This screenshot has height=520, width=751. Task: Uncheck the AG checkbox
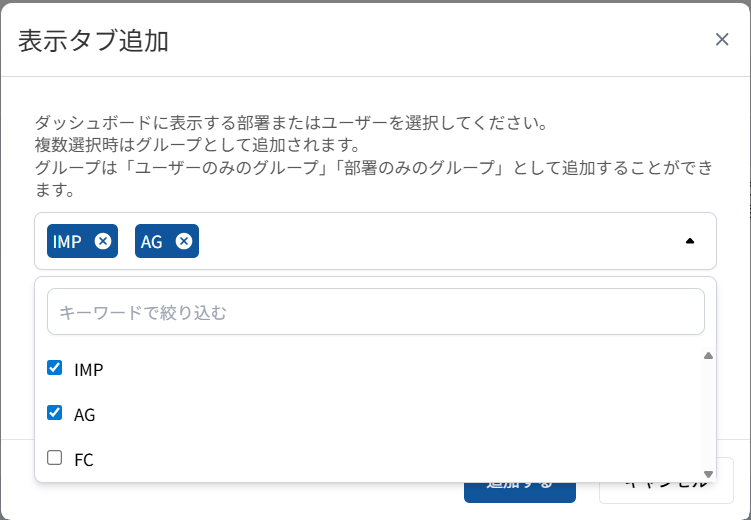(x=55, y=412)
